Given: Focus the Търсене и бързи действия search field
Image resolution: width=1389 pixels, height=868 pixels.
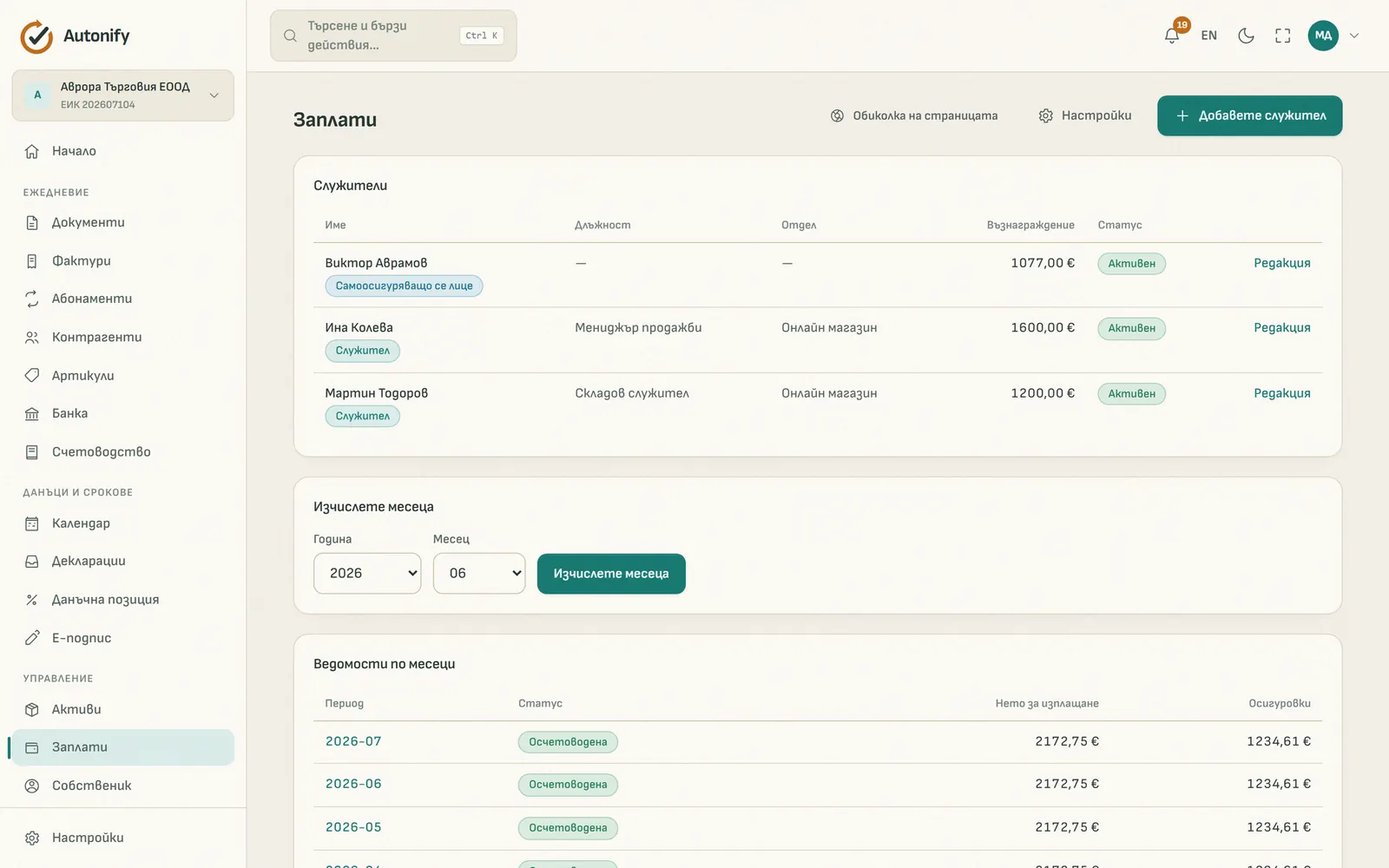Looking at the screenshot, I should (x=393, y=36).
